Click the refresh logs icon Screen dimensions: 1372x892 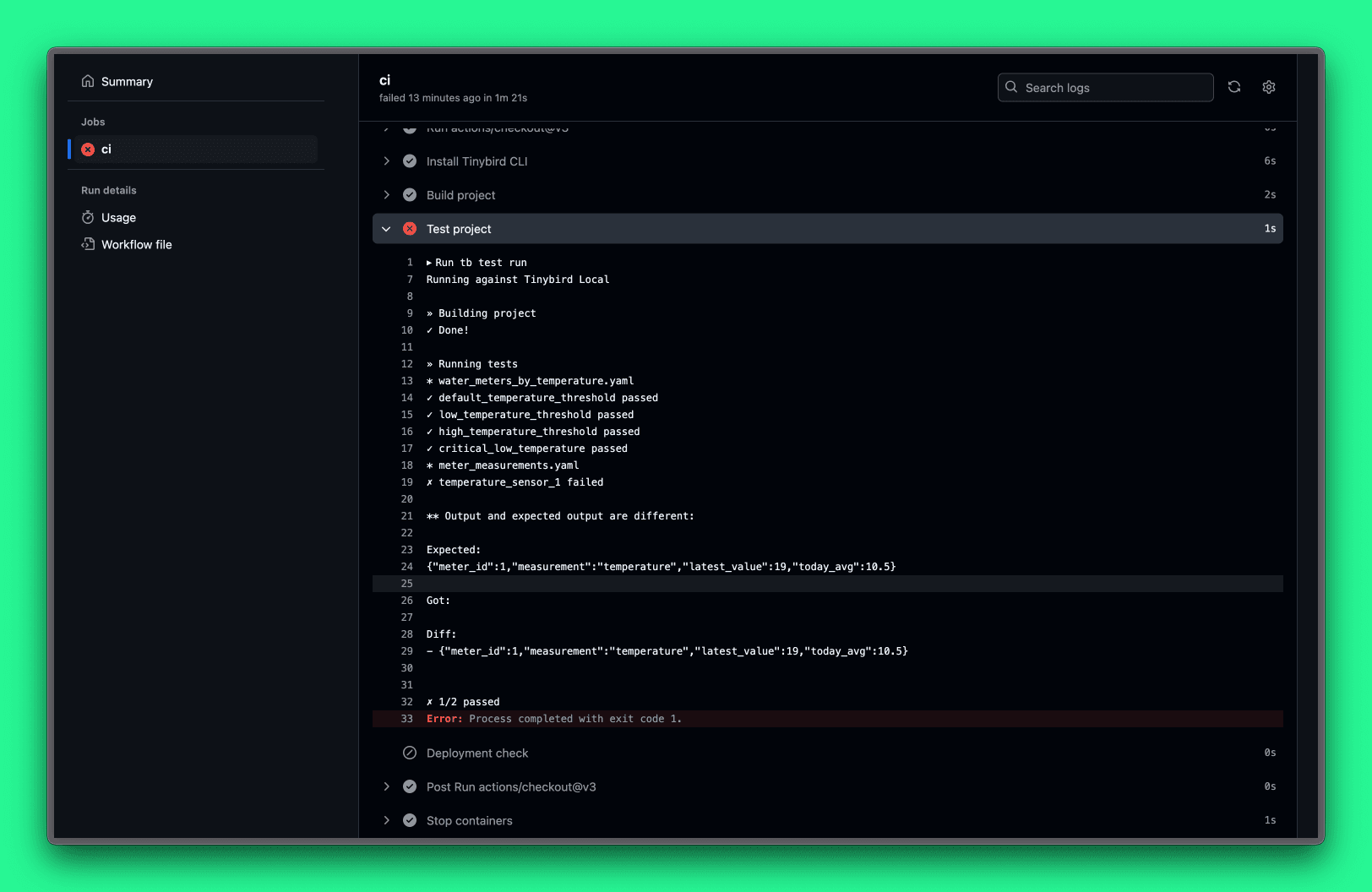click(1234, 87)
